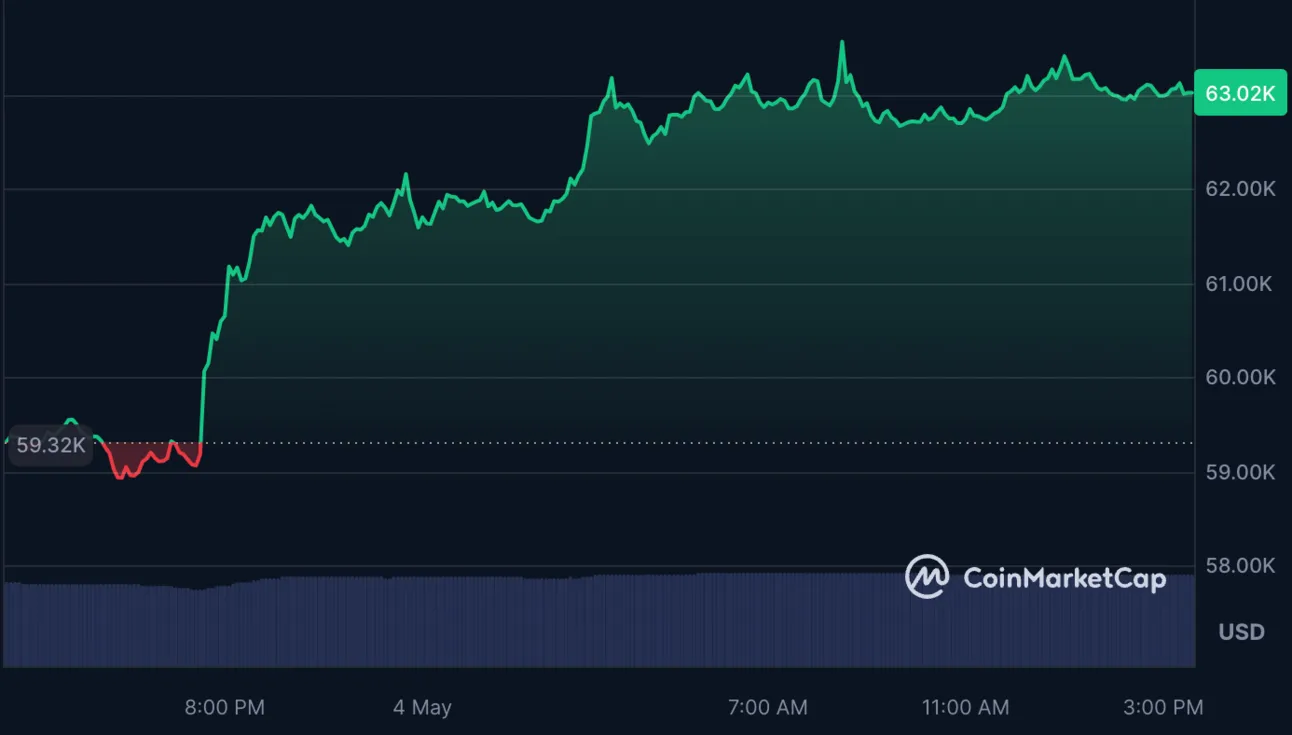Click the CoinMarketCap watermark text

click(1064, 578)
